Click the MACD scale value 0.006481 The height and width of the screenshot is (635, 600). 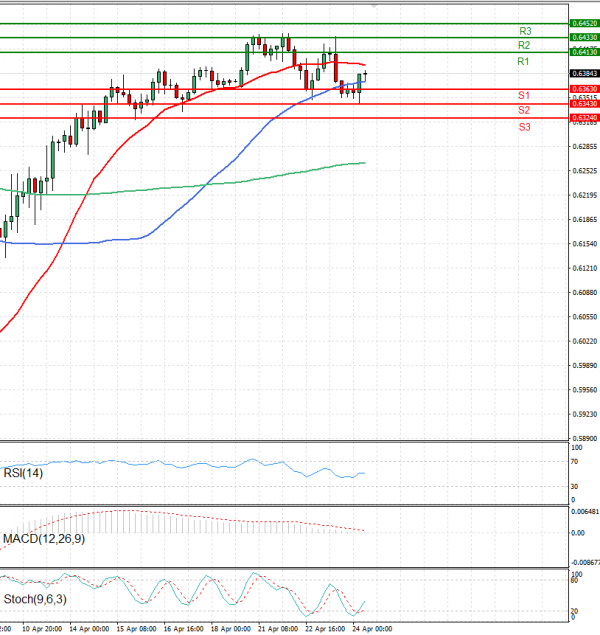585,512
